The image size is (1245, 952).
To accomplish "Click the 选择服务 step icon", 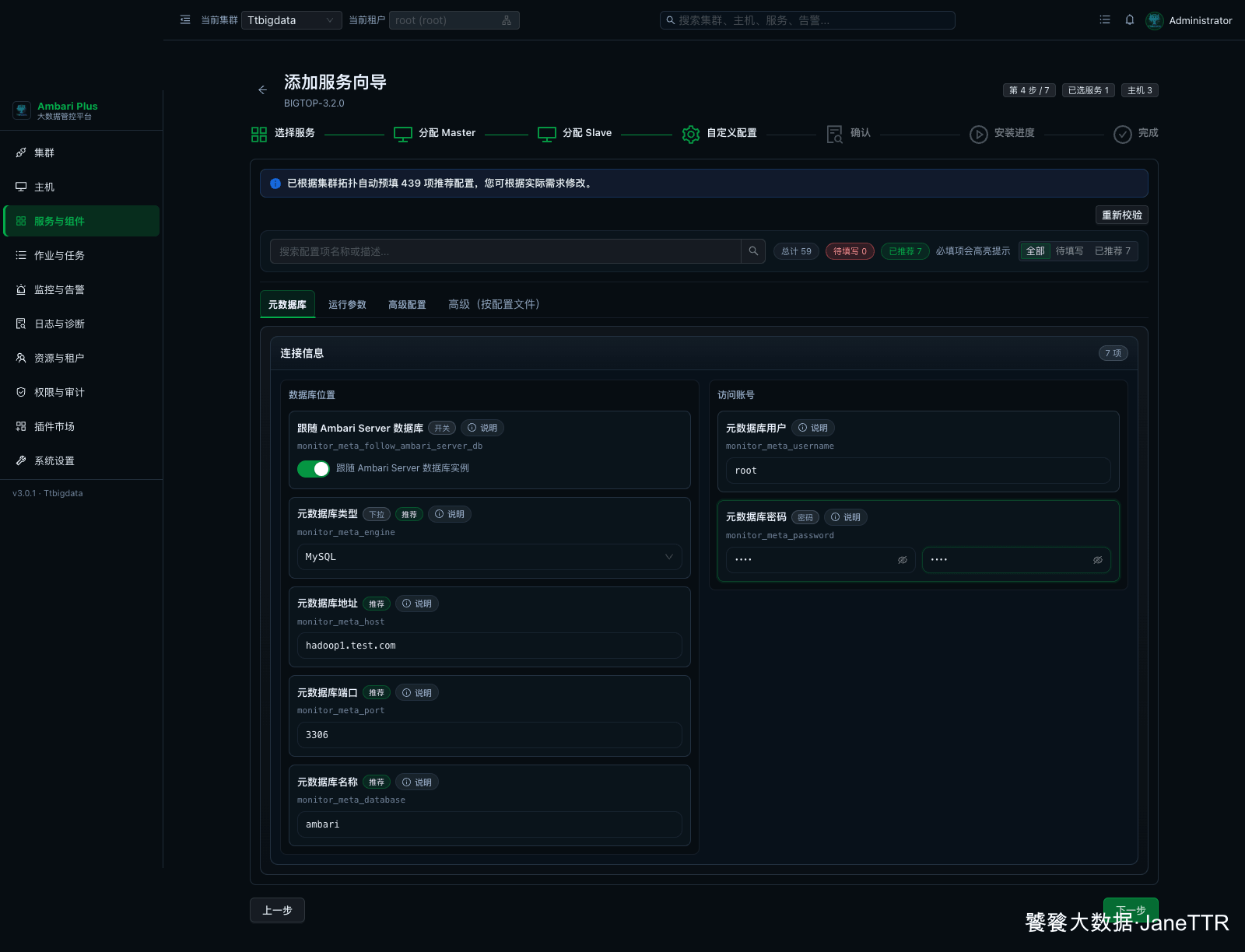I will (x=259, y=134).
